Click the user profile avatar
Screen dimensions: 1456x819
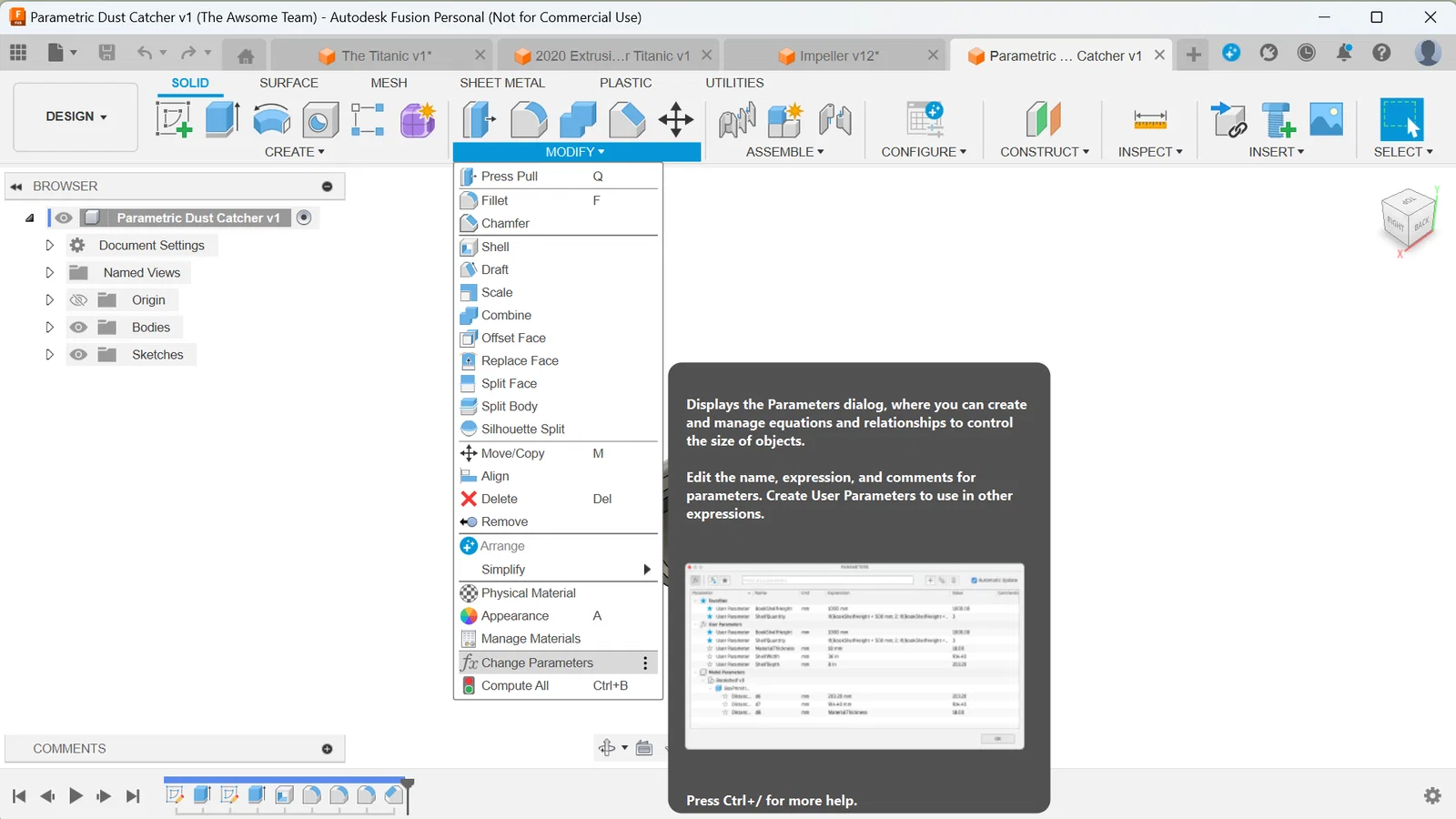(1428, 53)
